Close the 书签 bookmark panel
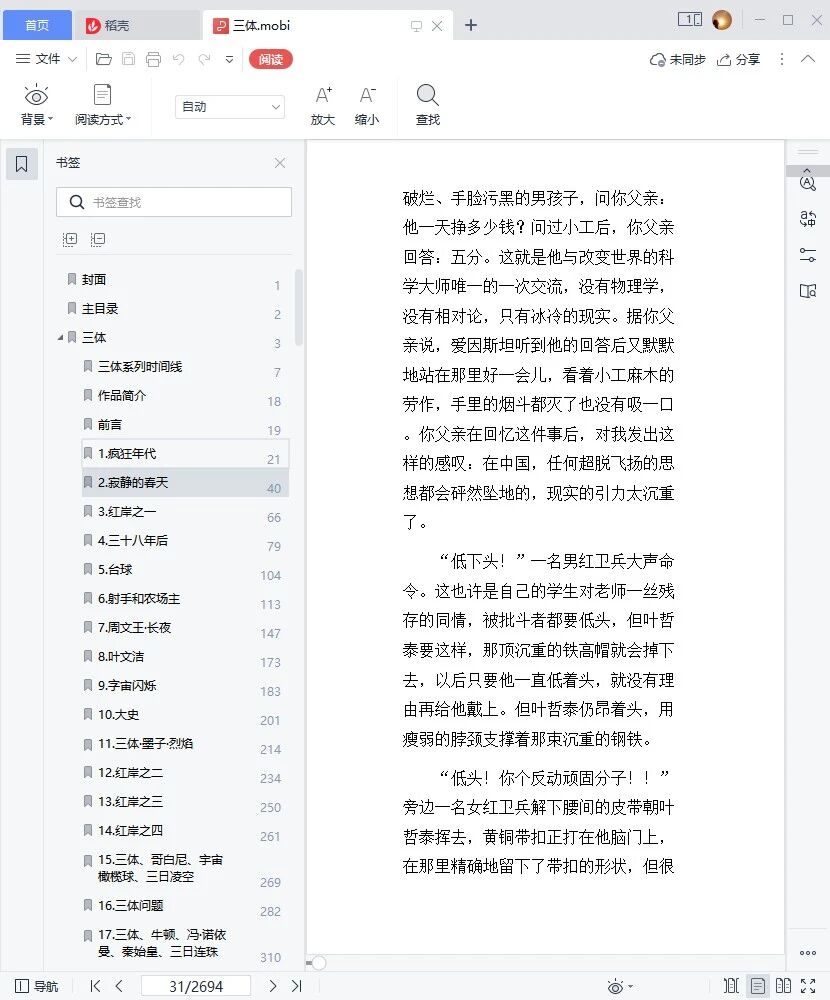The height and width of the screenshot is (1000, 830). pyautogui.click(x=279, y=163)
